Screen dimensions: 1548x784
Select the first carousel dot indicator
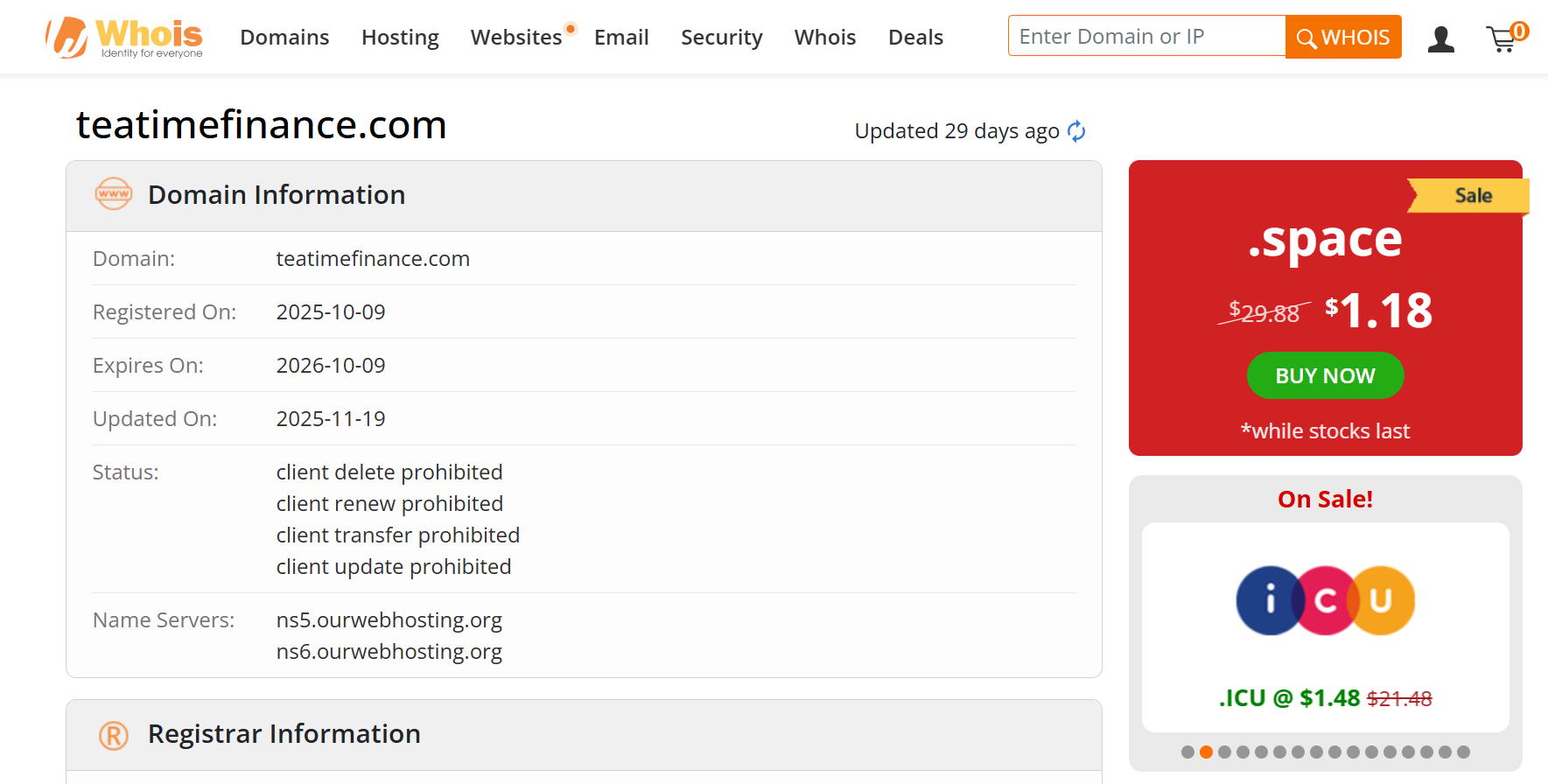(1187, 752)
